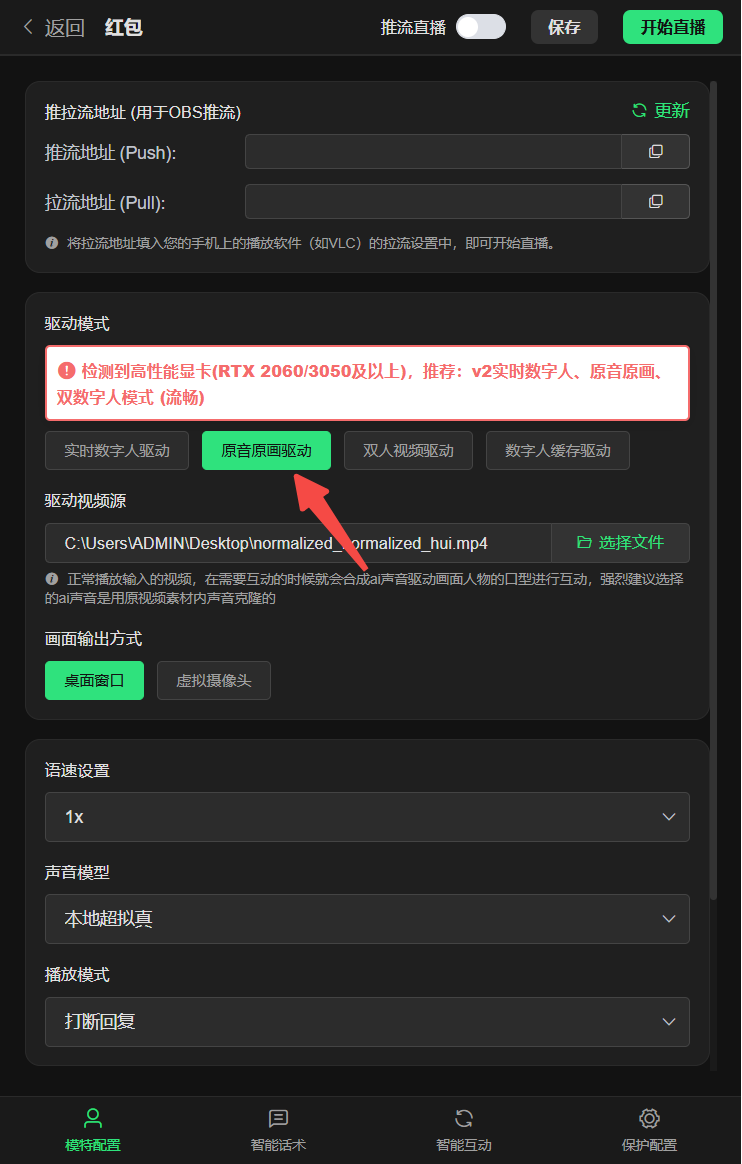Open the 播放模式 打断回复 dropdown

tap(367, 1021)
